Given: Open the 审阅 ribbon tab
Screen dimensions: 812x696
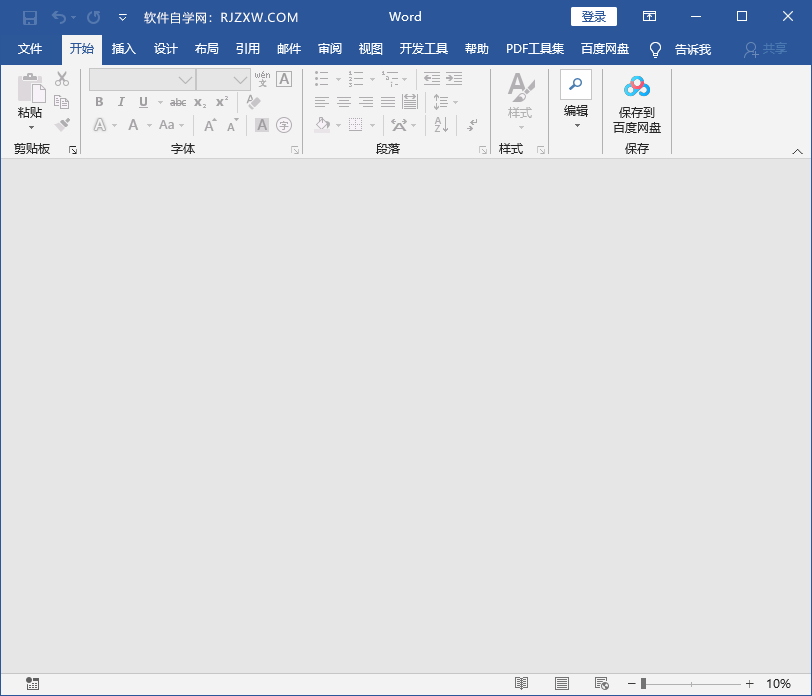Looking at the screenshot, I should coord(329,48).
